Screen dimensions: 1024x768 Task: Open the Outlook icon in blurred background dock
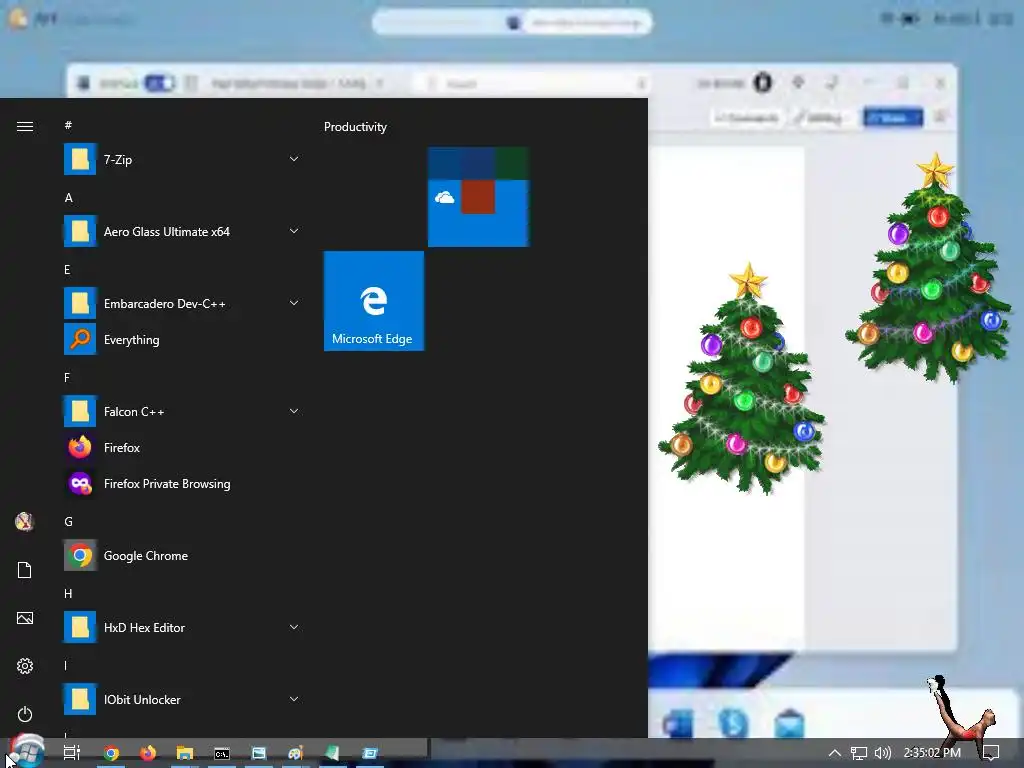point(677,725)
